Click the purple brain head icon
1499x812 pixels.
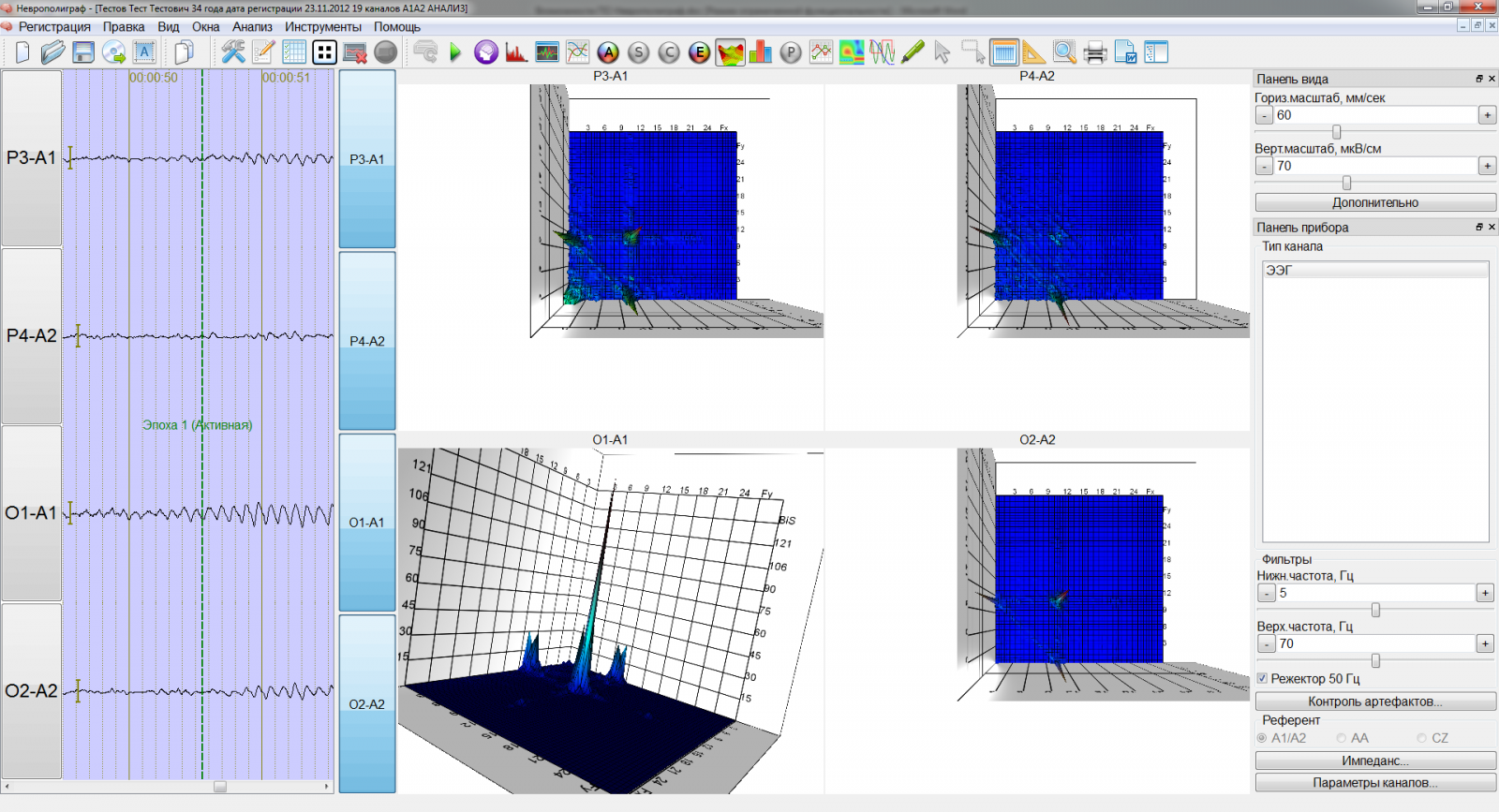pyautogui.click(x=485, y=52)
